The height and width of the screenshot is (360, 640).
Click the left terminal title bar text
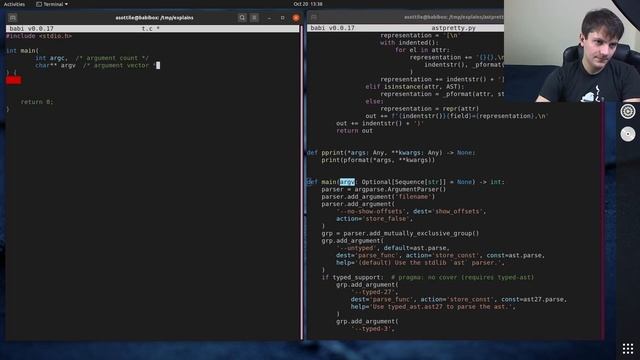(154, 18)
